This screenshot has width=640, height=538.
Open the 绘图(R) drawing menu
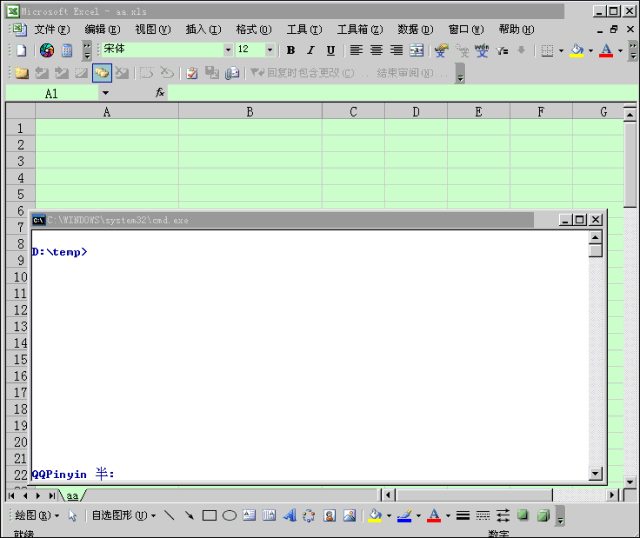tap(37, 516)
